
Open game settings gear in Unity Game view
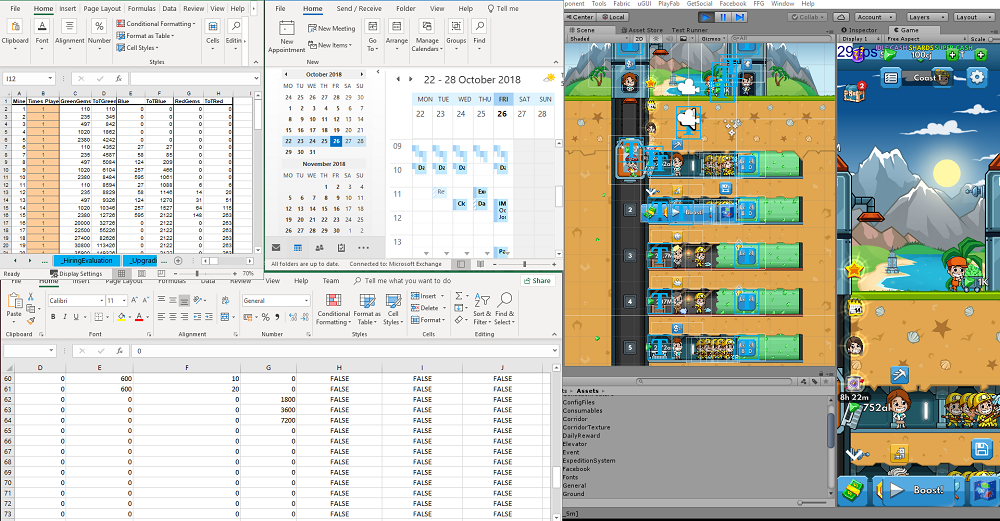[x=976, y=78]
